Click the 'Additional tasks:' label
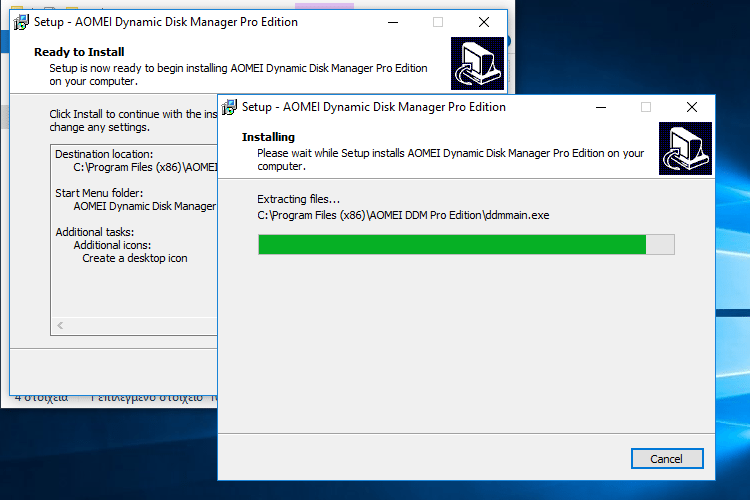The width and height of the screenshot is (750, 500). click(x=95, y=232)
